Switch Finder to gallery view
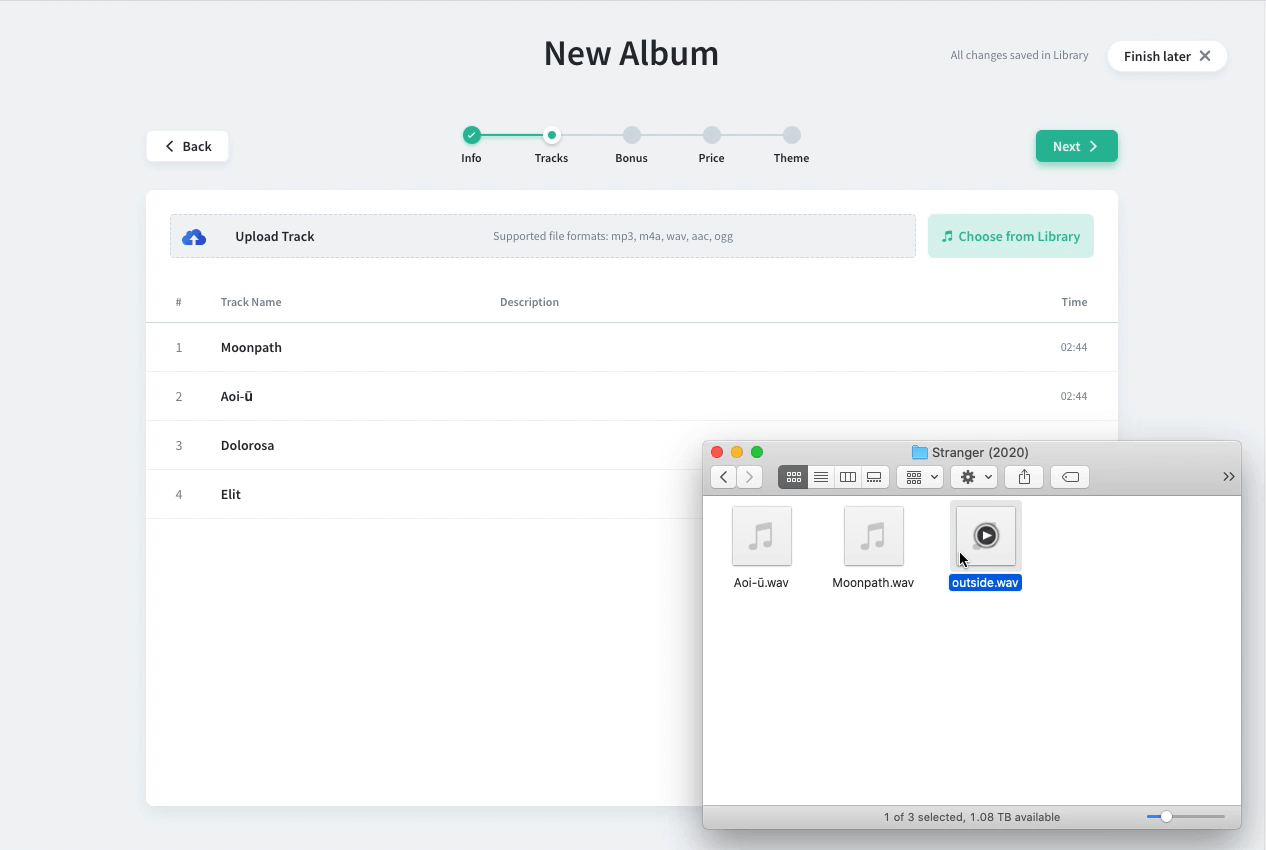The height and width of the screenshot is (850, 1266). click(874, 477)
